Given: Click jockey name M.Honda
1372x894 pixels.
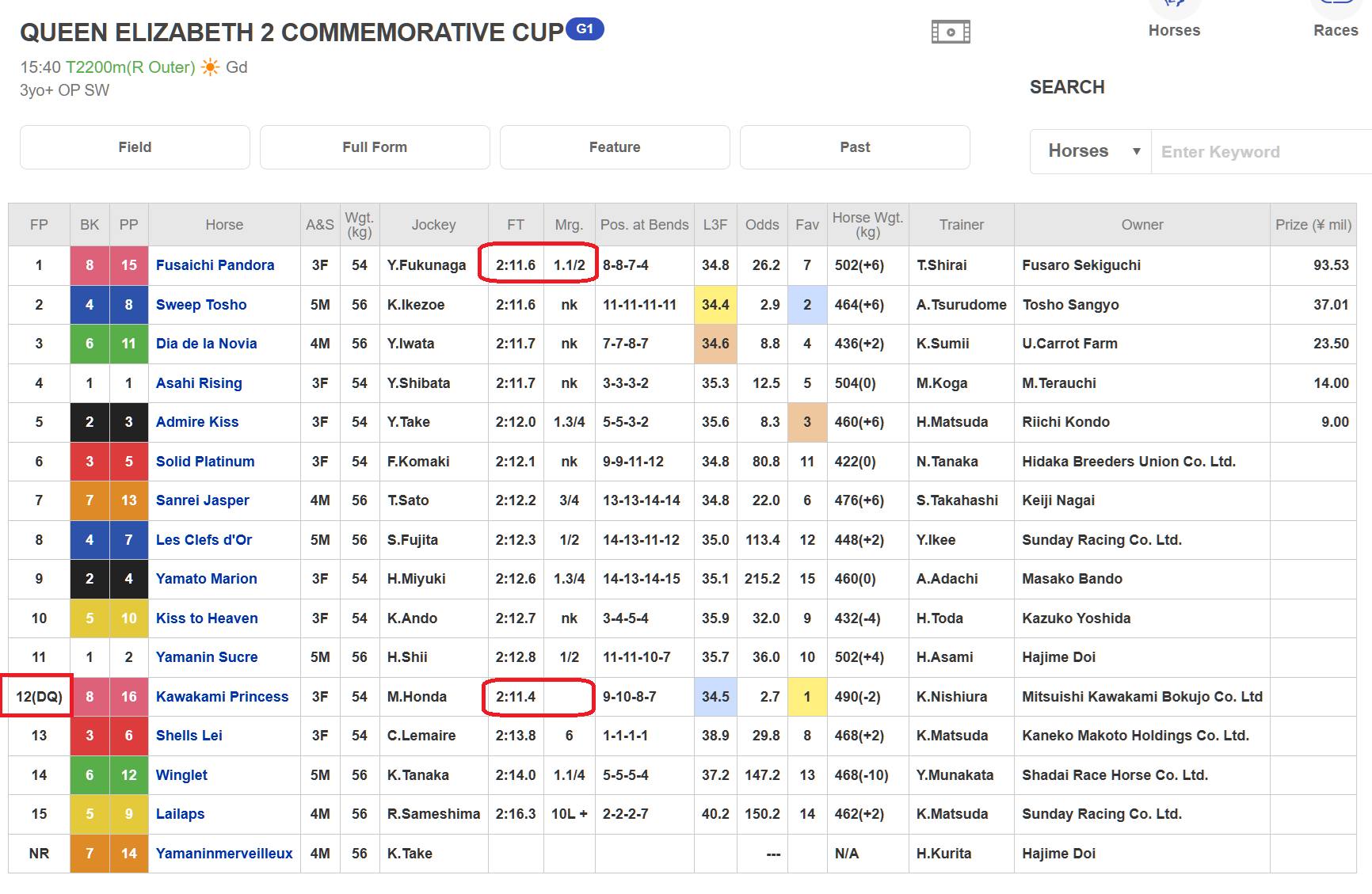Looking at the screenshot, I should pos(417,697).
